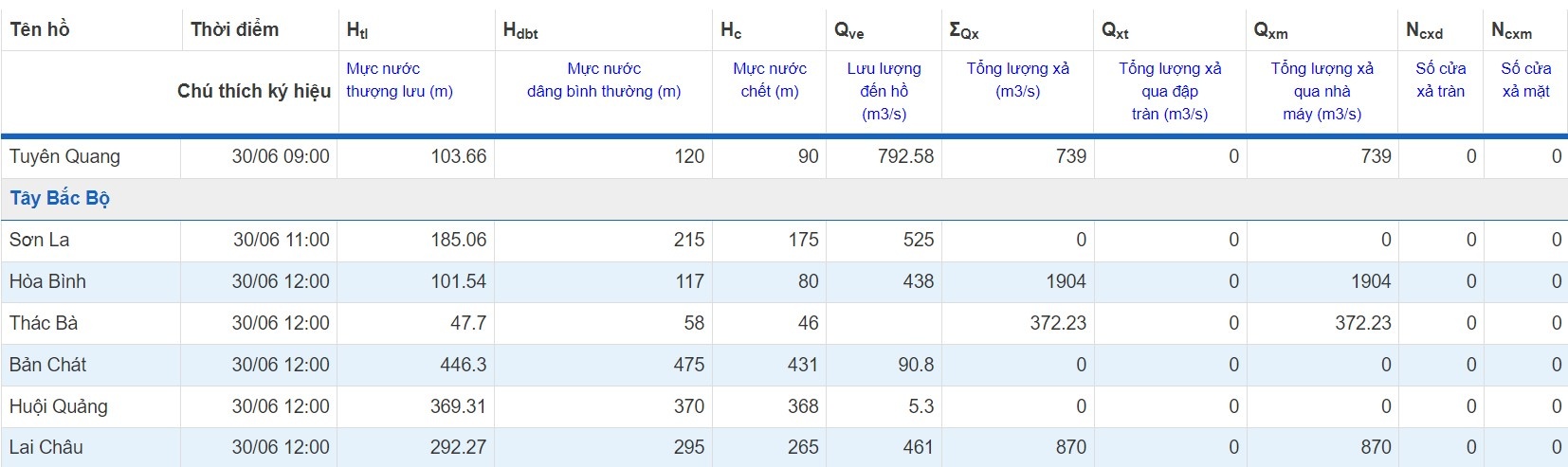This screenshot has height=467, width=1568.
Task: Select the Thác Bà reservoir name
Action: [x=44, y=323]
